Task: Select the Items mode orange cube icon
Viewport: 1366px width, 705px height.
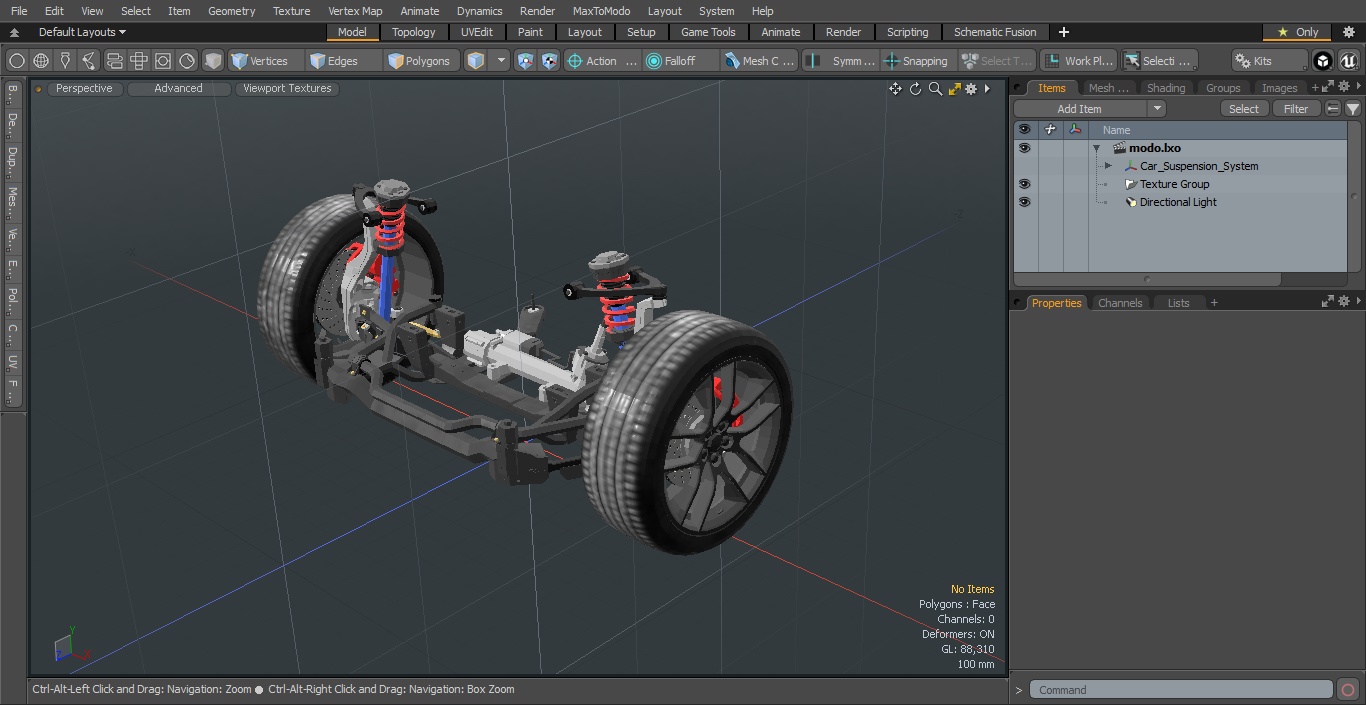Action: 476,61
